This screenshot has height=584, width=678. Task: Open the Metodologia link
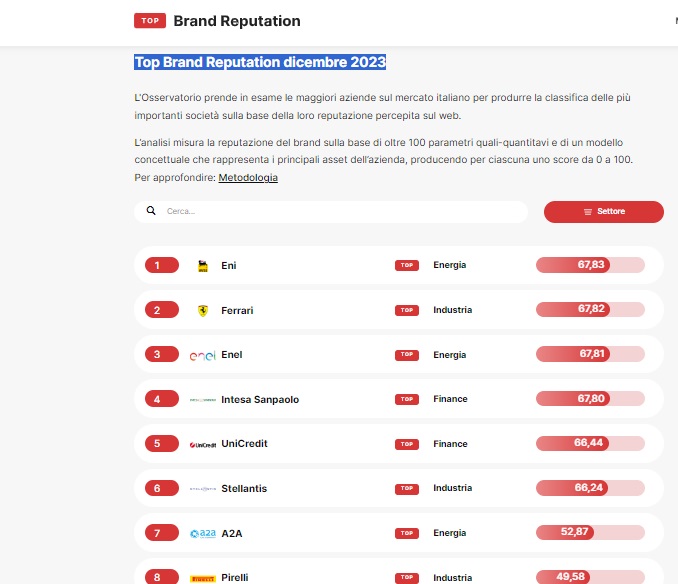point(248,177)
